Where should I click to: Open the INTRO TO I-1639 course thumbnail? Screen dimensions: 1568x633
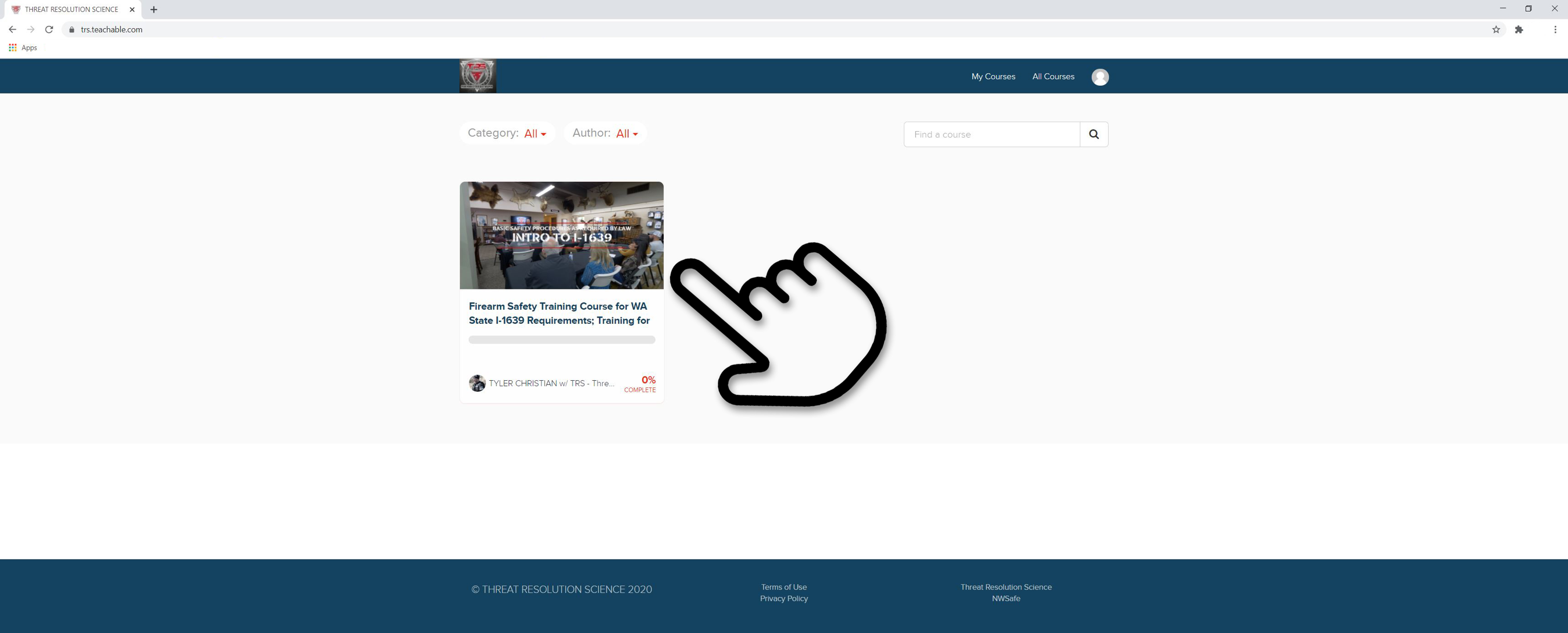(x=561, y=236)
